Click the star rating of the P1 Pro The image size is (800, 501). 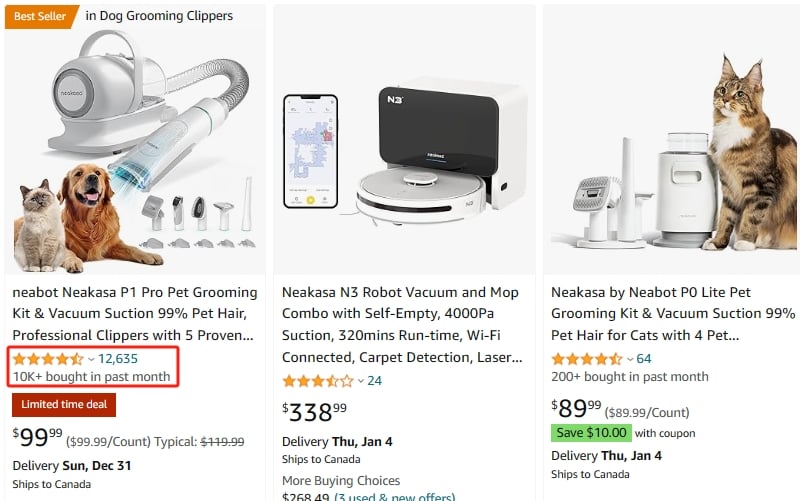[47, 358]
